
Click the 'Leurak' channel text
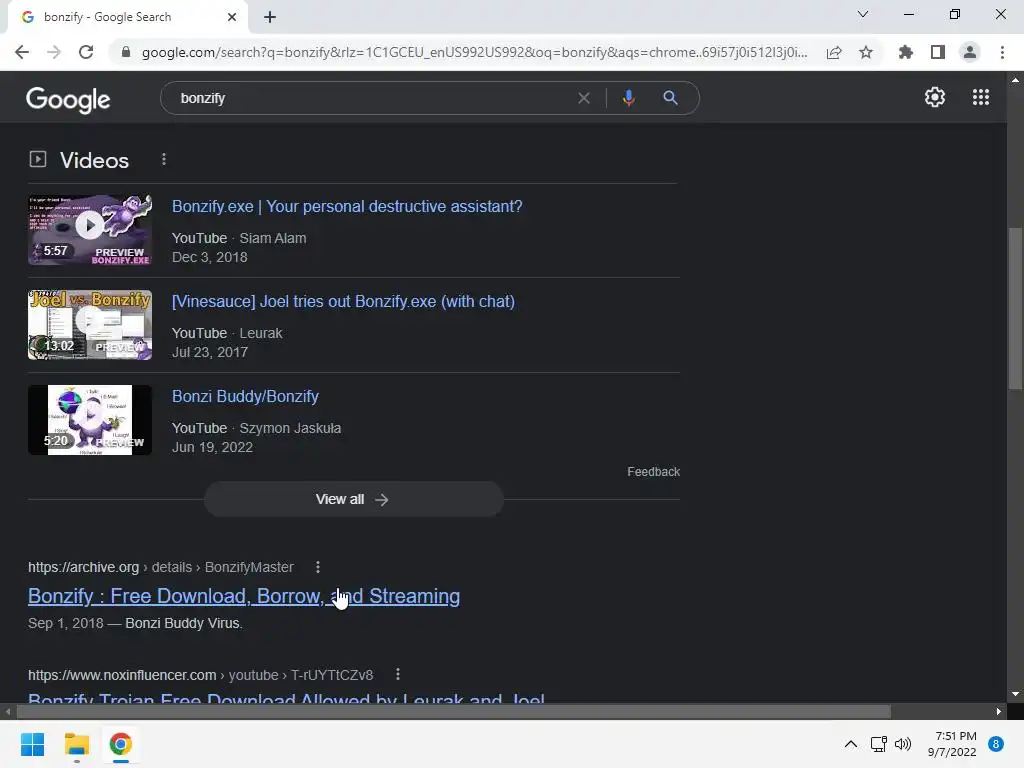click(x=261, y=333)
